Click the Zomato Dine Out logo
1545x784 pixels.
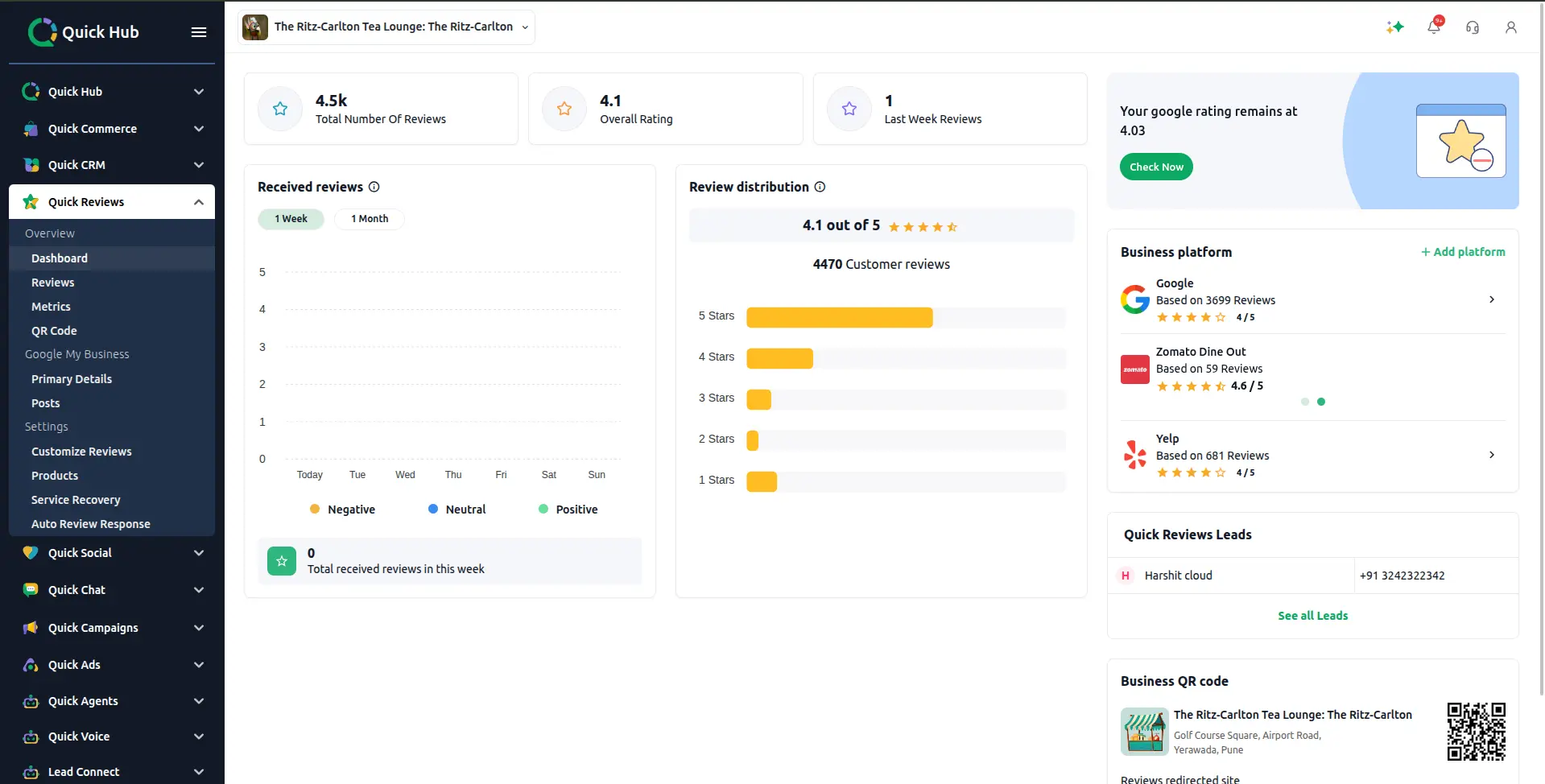coord(1135,369)
